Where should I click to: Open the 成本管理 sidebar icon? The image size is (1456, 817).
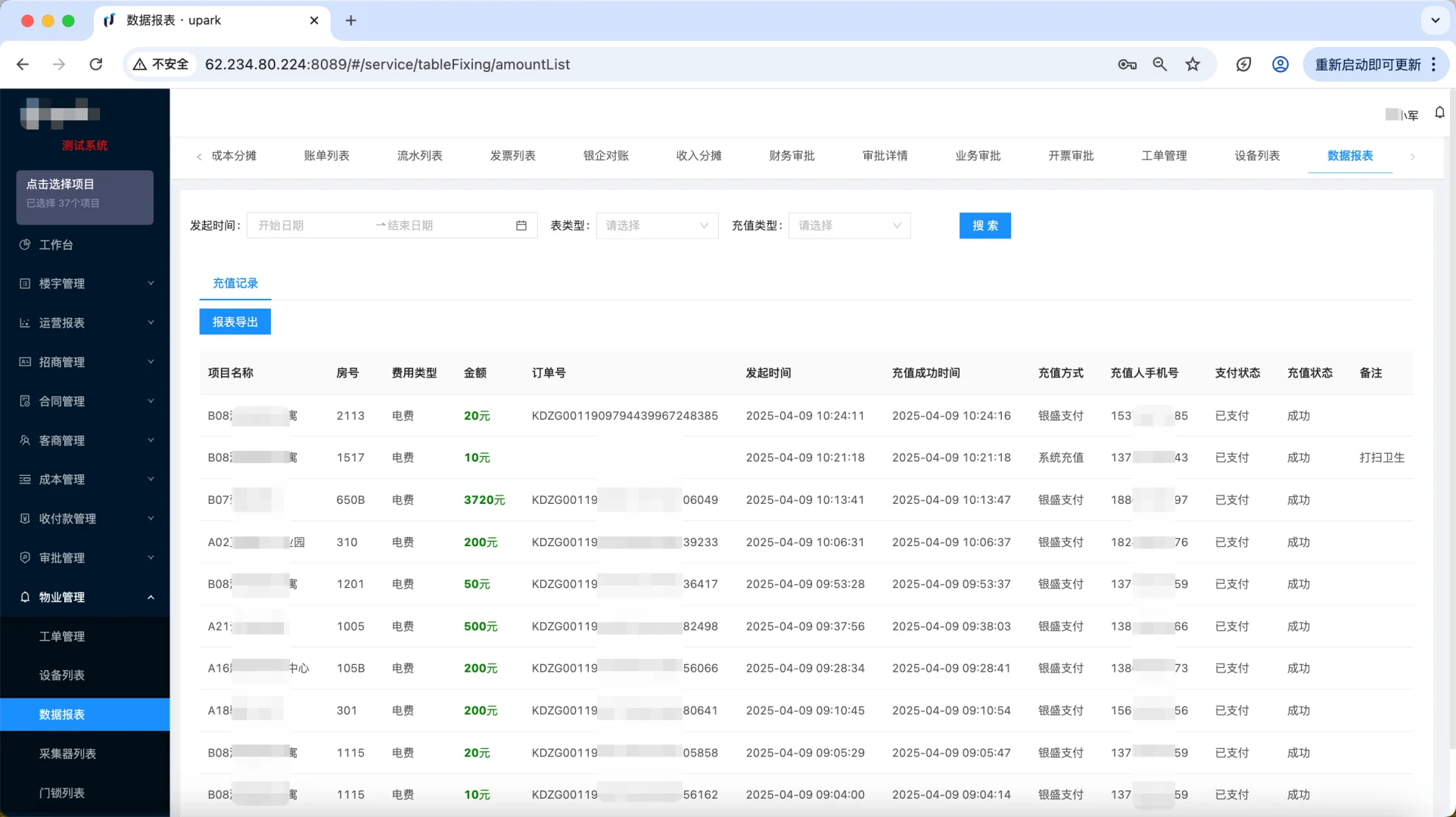click(x=24, y=479)
